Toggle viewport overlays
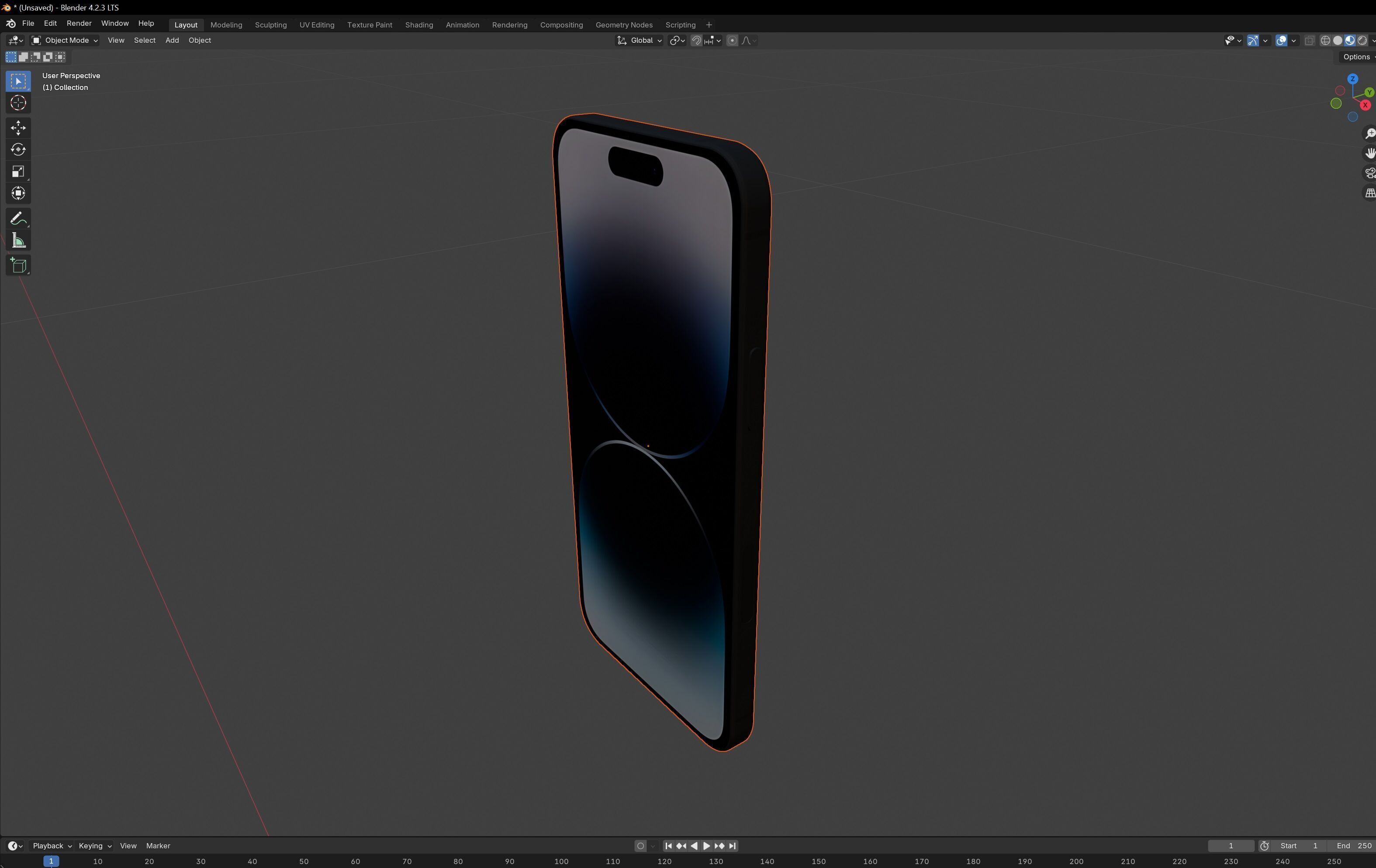1376x868 pixels. pyautogui.click(x=1281, y=41)
